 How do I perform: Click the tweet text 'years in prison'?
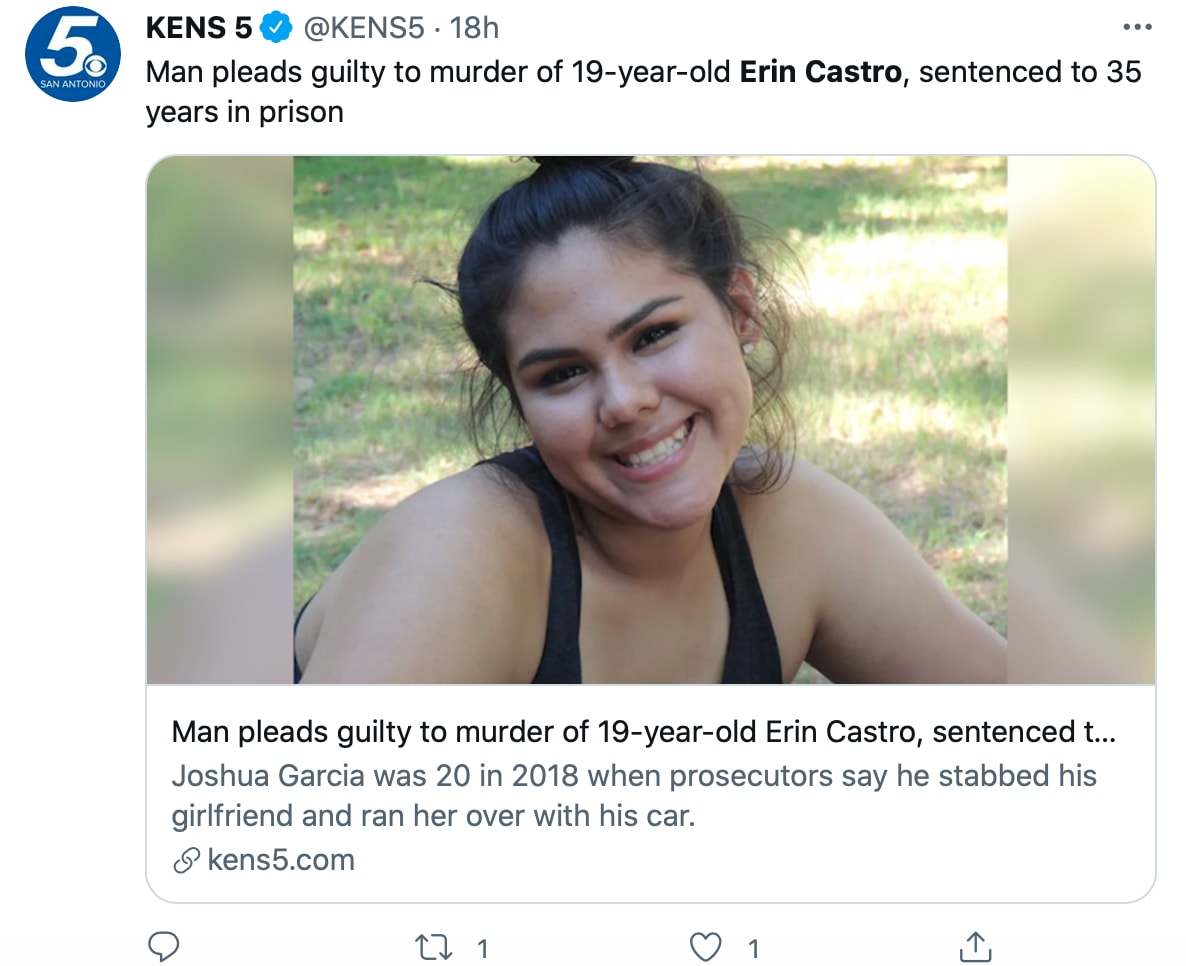(x=244, y=112)
